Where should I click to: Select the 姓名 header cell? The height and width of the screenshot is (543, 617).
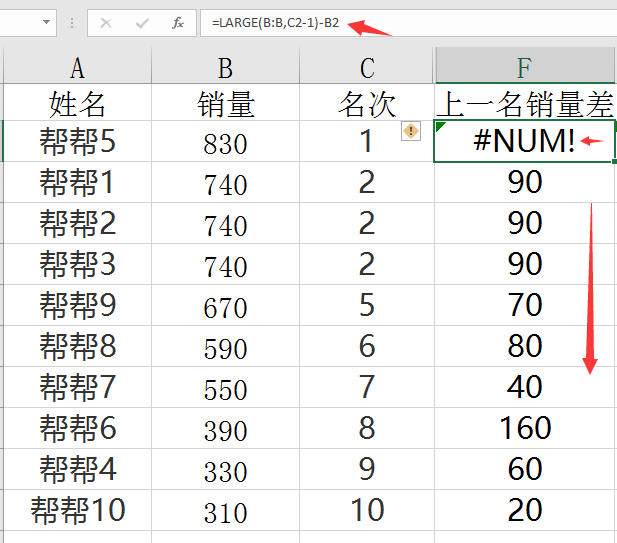tap(78, 103)
